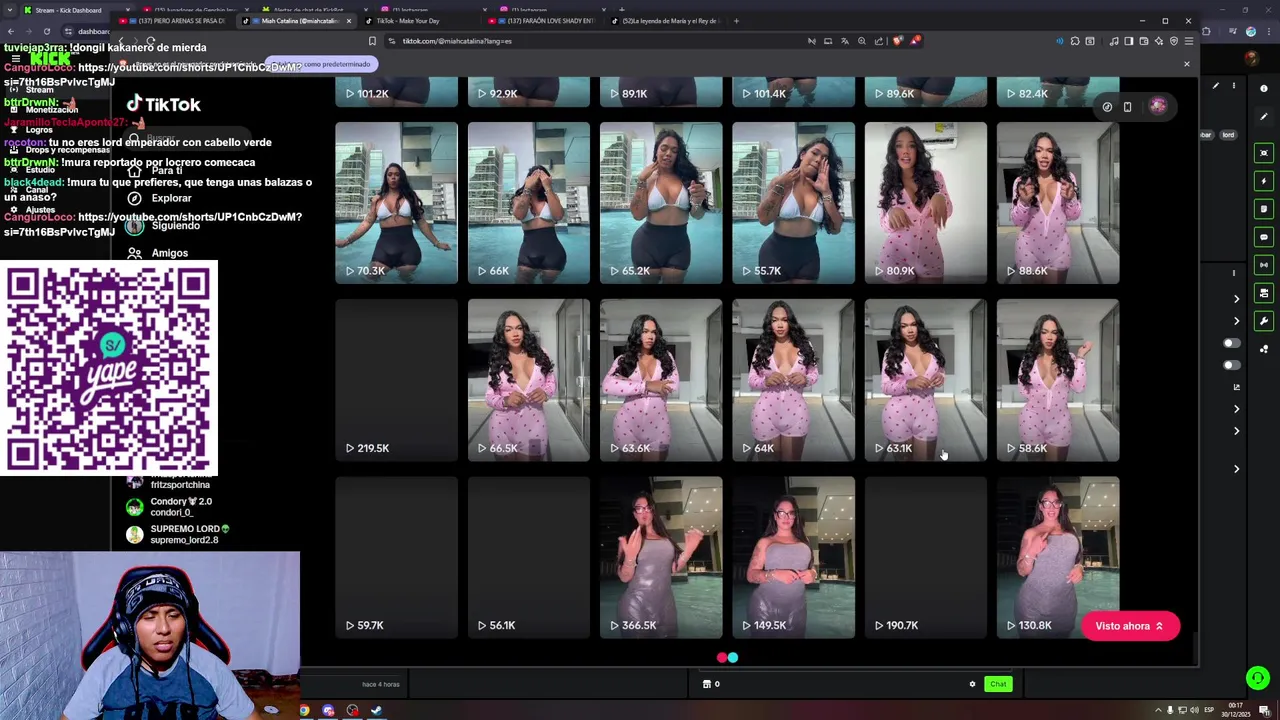Image resolution: width=1280 pixels, height=720 pixels.
Task: Expand the first chevron row in Kick panel
Action: [1236, 299]
